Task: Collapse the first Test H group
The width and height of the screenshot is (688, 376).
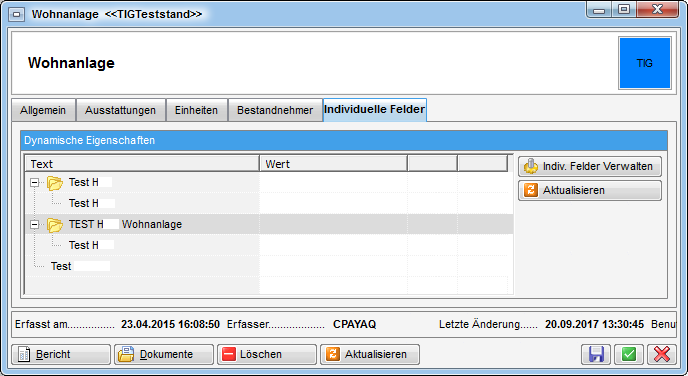Action: point(34,183)
